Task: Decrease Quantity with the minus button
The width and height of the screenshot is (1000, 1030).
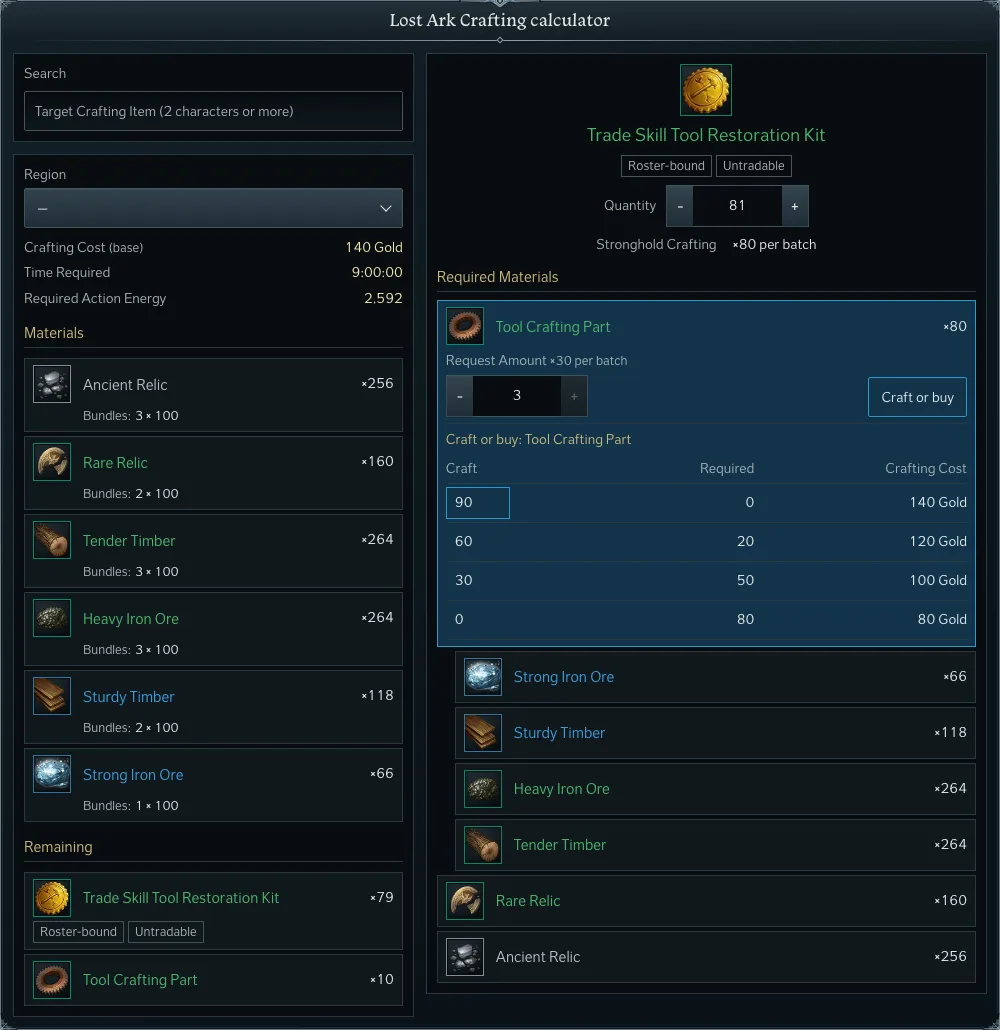Action: (x=680, y=206)
